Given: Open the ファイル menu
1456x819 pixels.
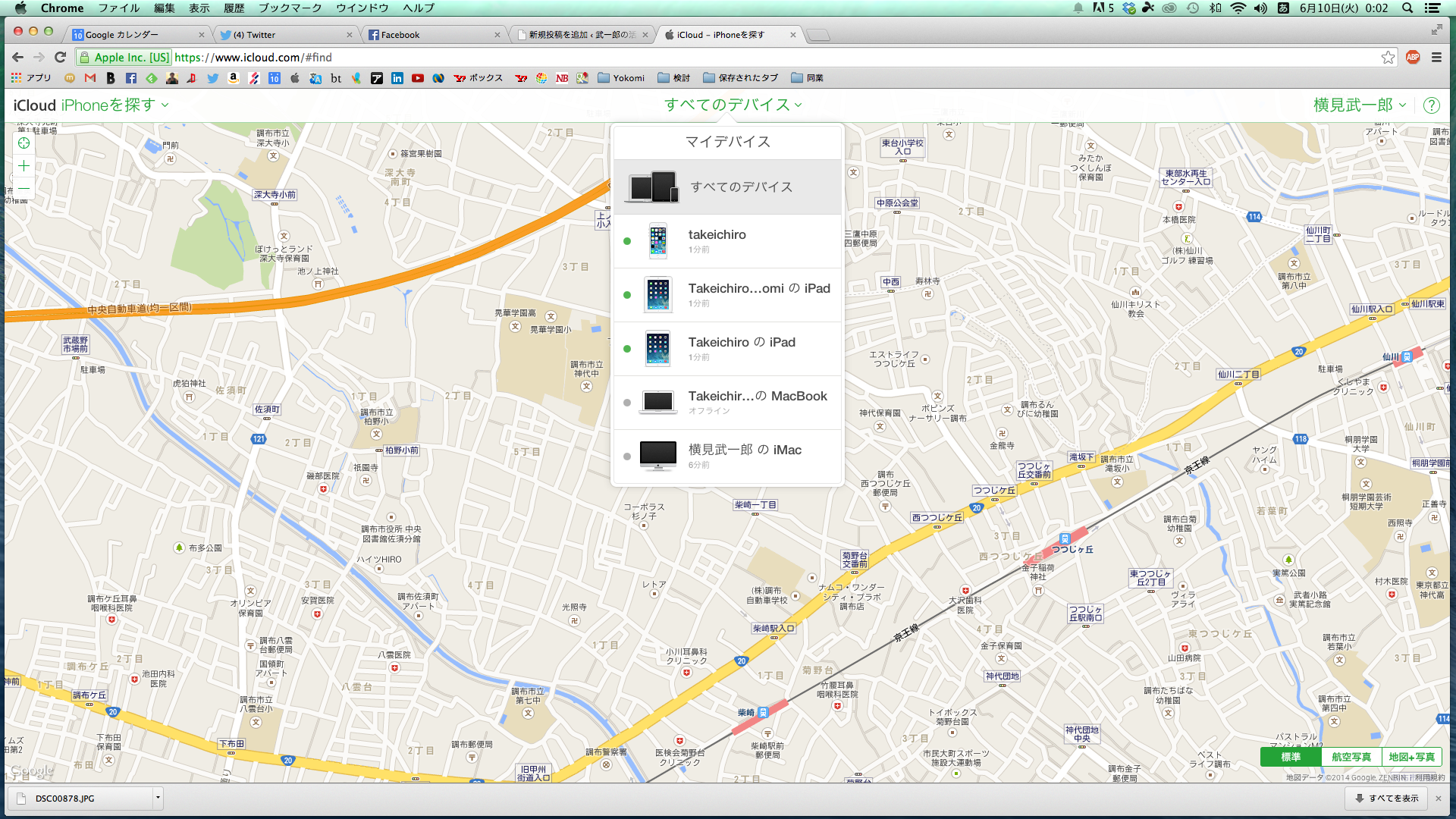Looking at the screenshot, I should point(119,8).
